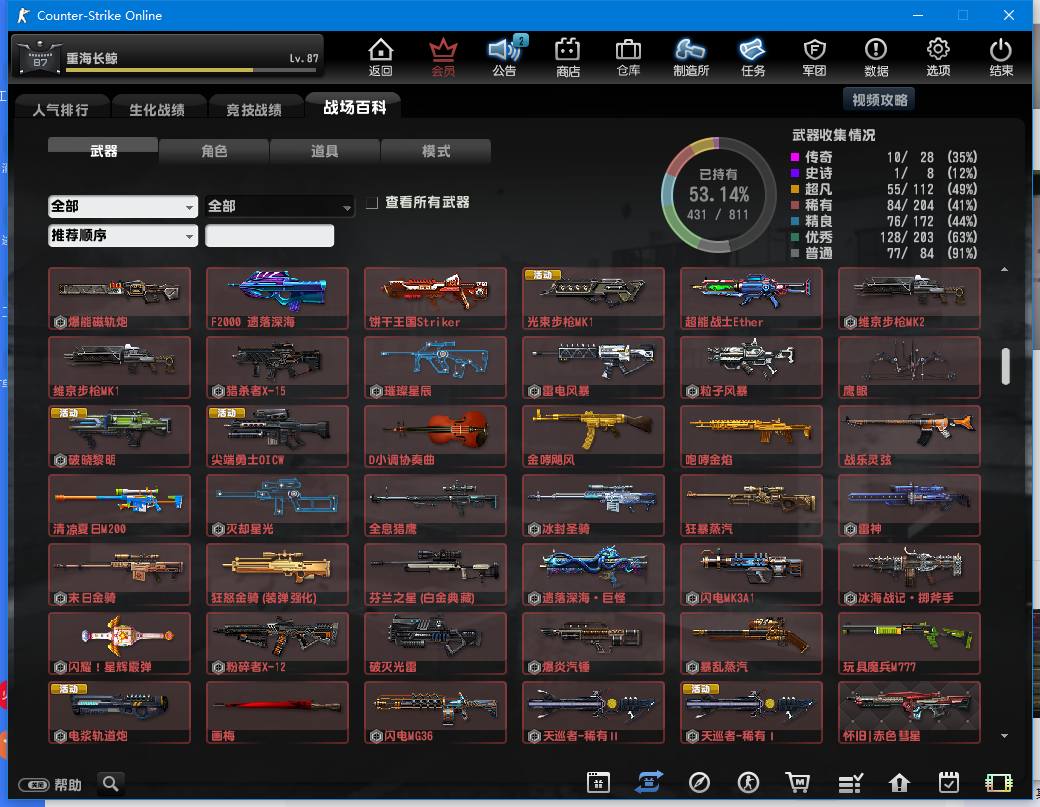Click the gift window icon in bottom bar
Screen dimensions: 1040x807
pos(598,782)
